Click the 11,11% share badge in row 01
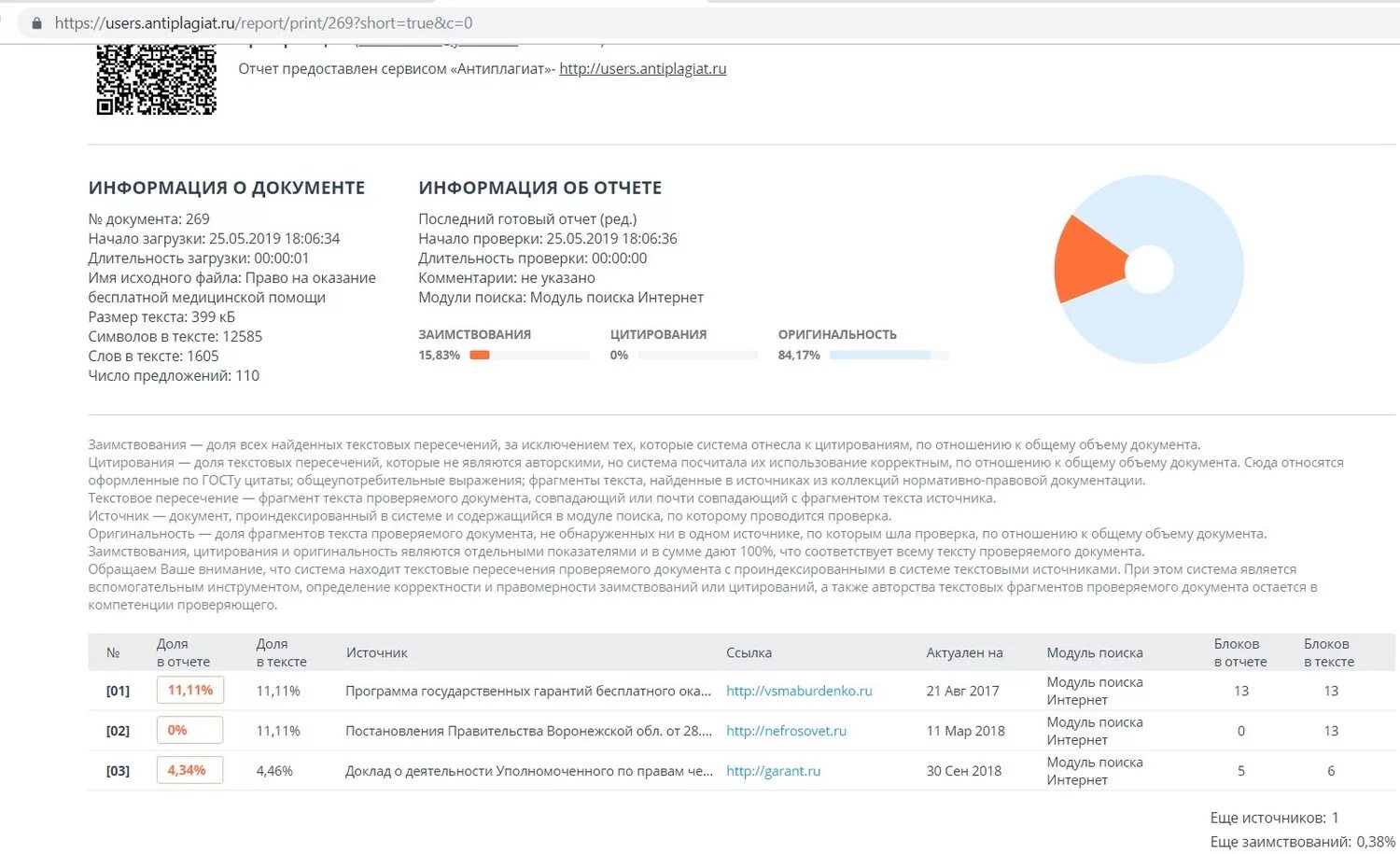The image size is (1400, 854). tap(190, 691)
